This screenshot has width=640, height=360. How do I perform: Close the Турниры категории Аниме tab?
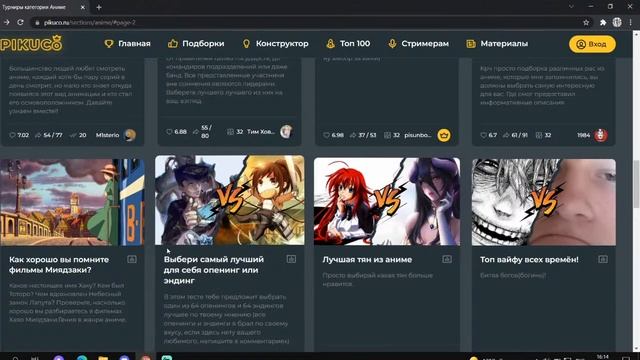[82, 7]
